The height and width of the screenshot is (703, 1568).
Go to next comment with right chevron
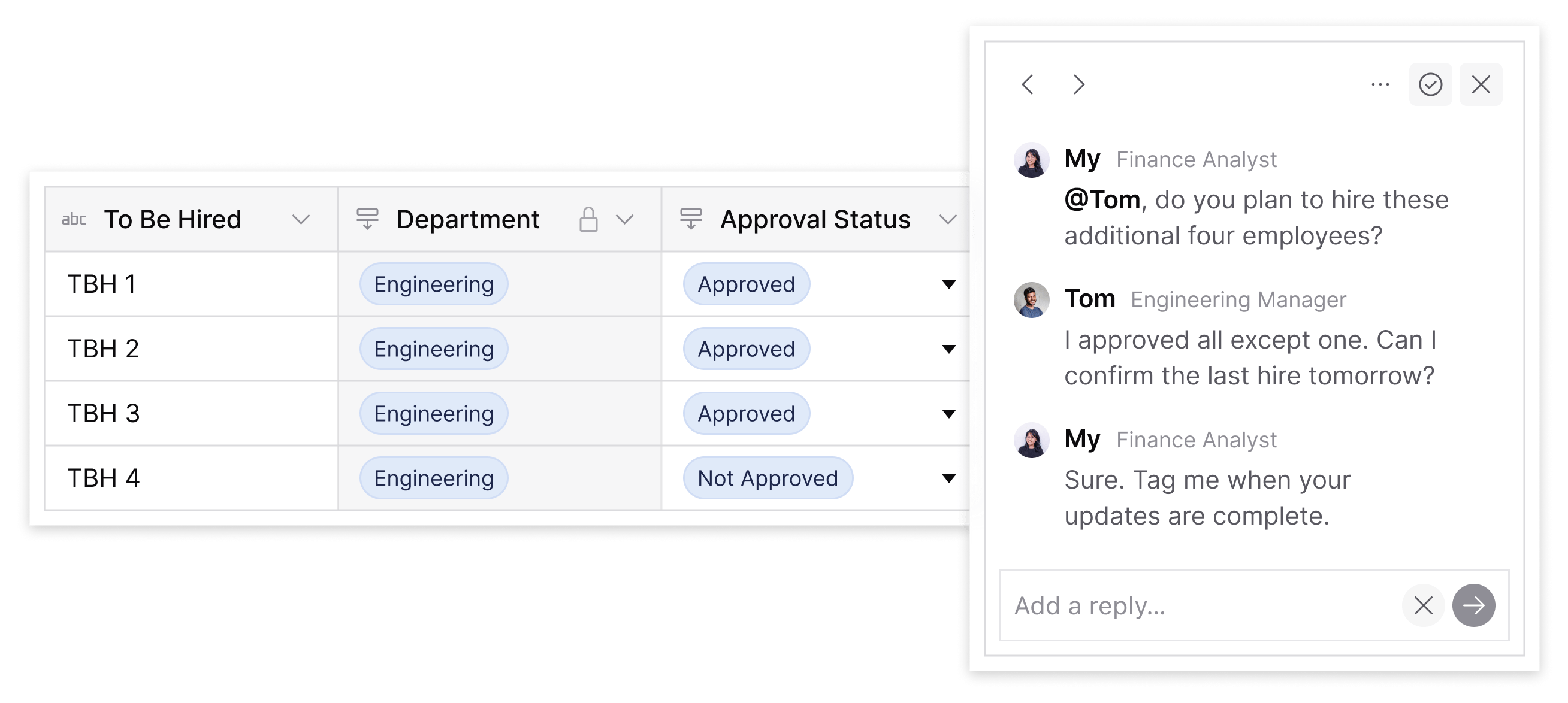[x=1078, y=84]
